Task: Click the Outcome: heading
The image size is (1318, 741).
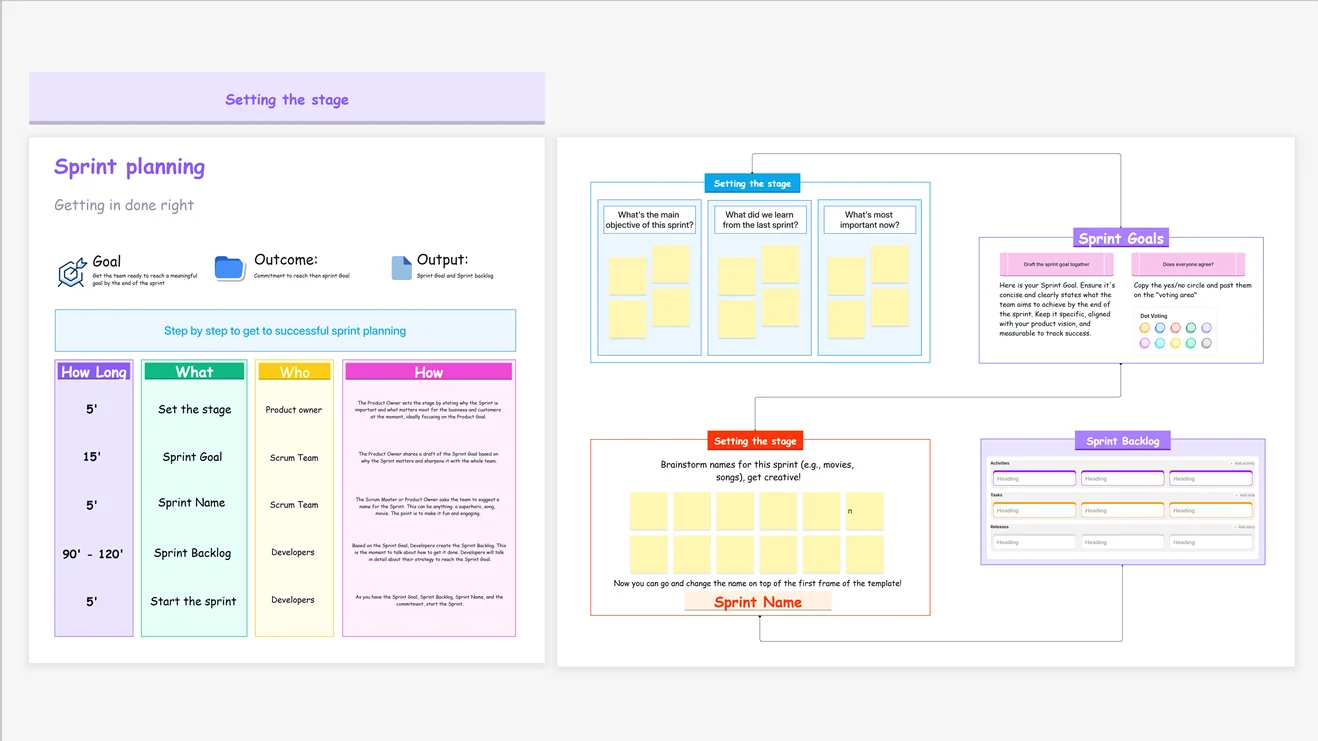Action: [x=286, y=260]
